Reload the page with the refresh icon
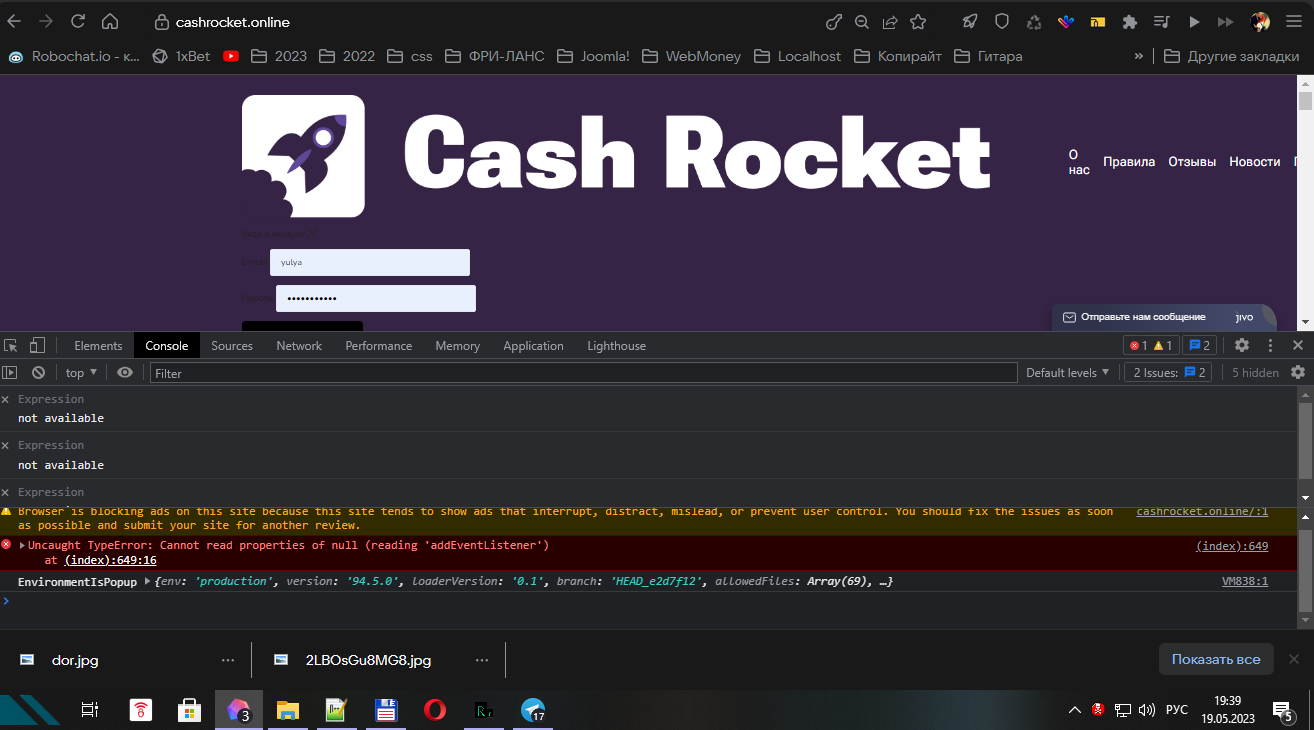This screenshot has height=730, width=1314. click(x=78, y=21)
